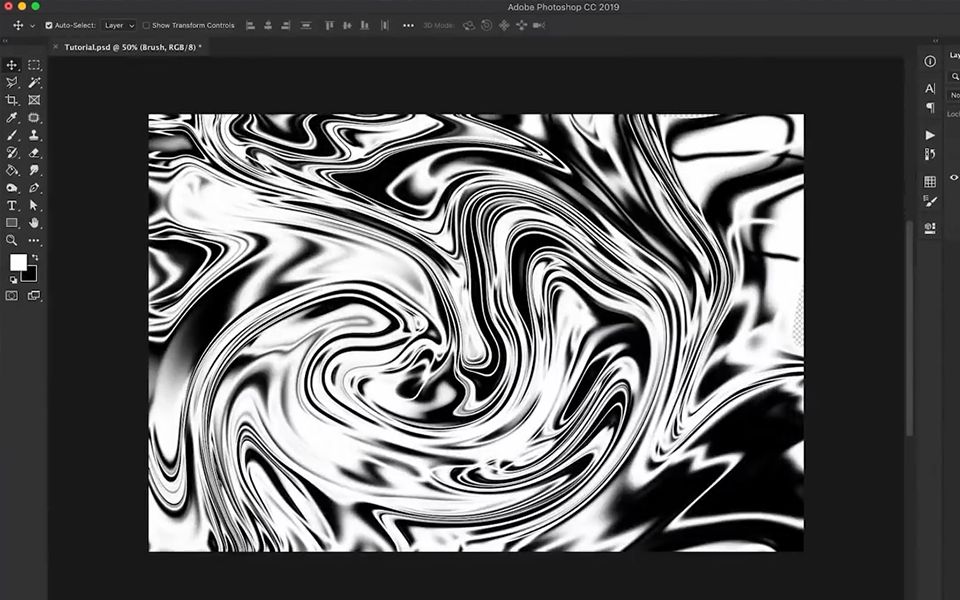Open the Layers panel tab
Image resolution: width=960 pixels, height=600 pixels.
951,56
